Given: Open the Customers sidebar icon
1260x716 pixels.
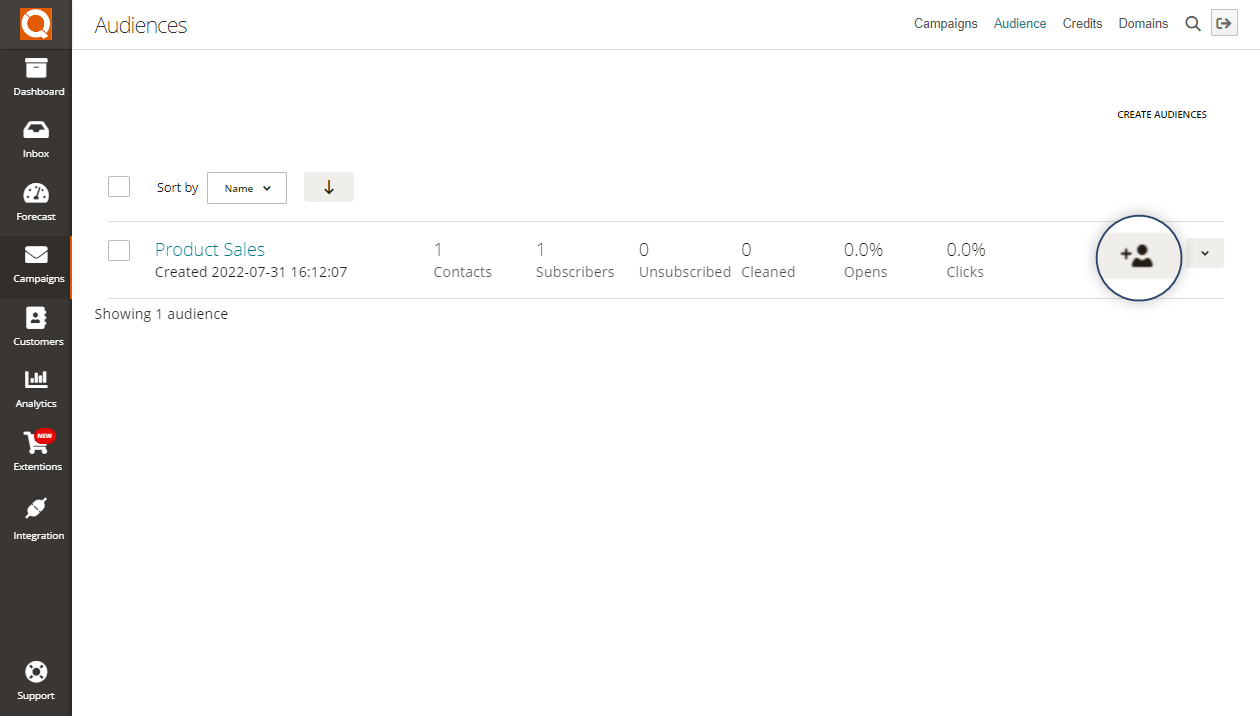Looking at the screenshot, I should point(36,320).
